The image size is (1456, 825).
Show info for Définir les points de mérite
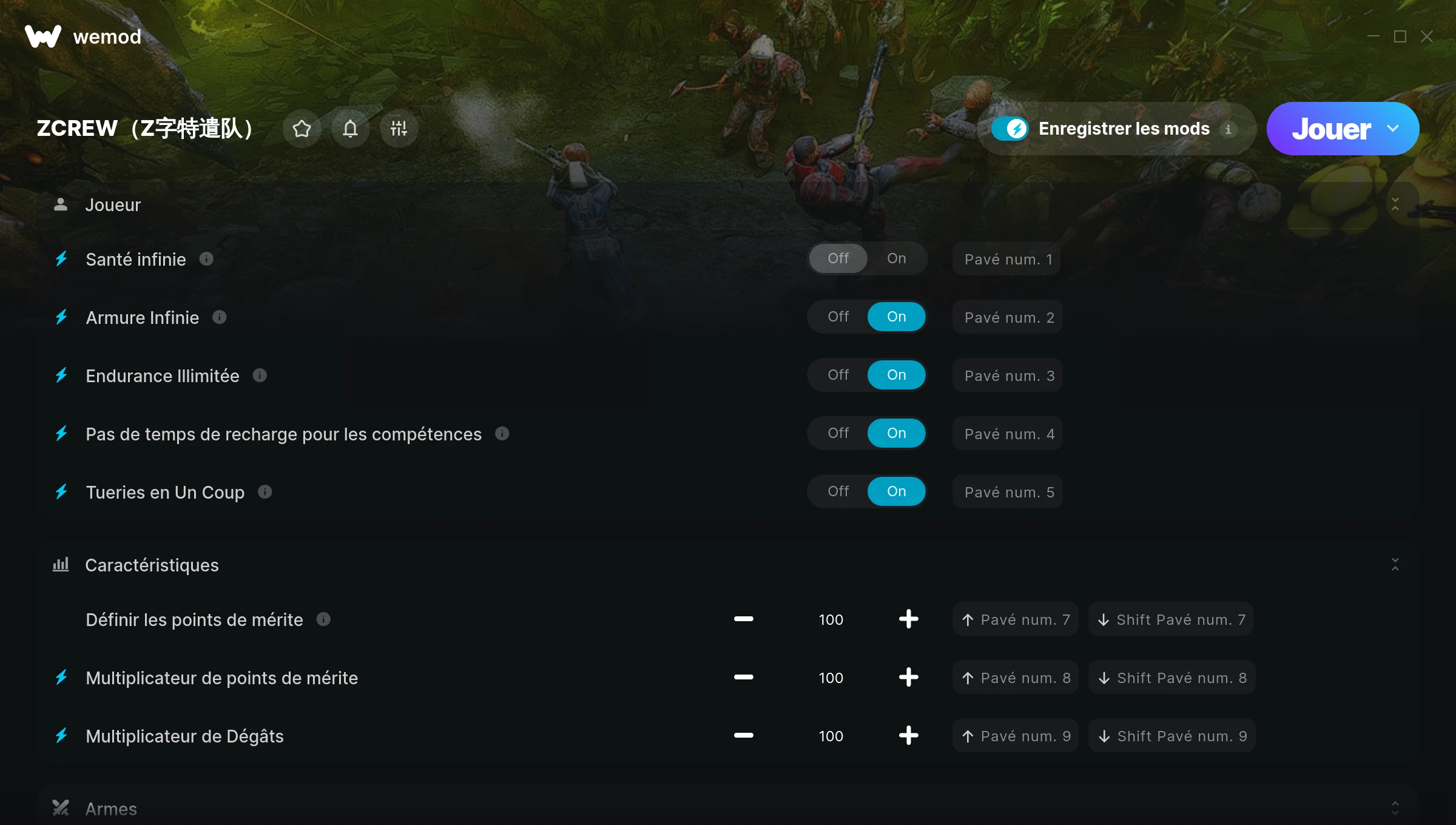click(323, 619)
